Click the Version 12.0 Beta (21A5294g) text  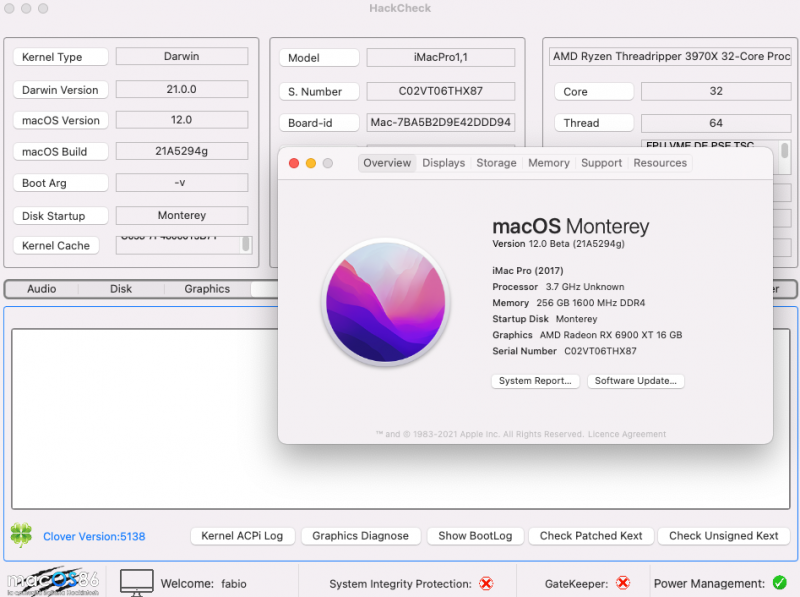click(x=558, y=243)
